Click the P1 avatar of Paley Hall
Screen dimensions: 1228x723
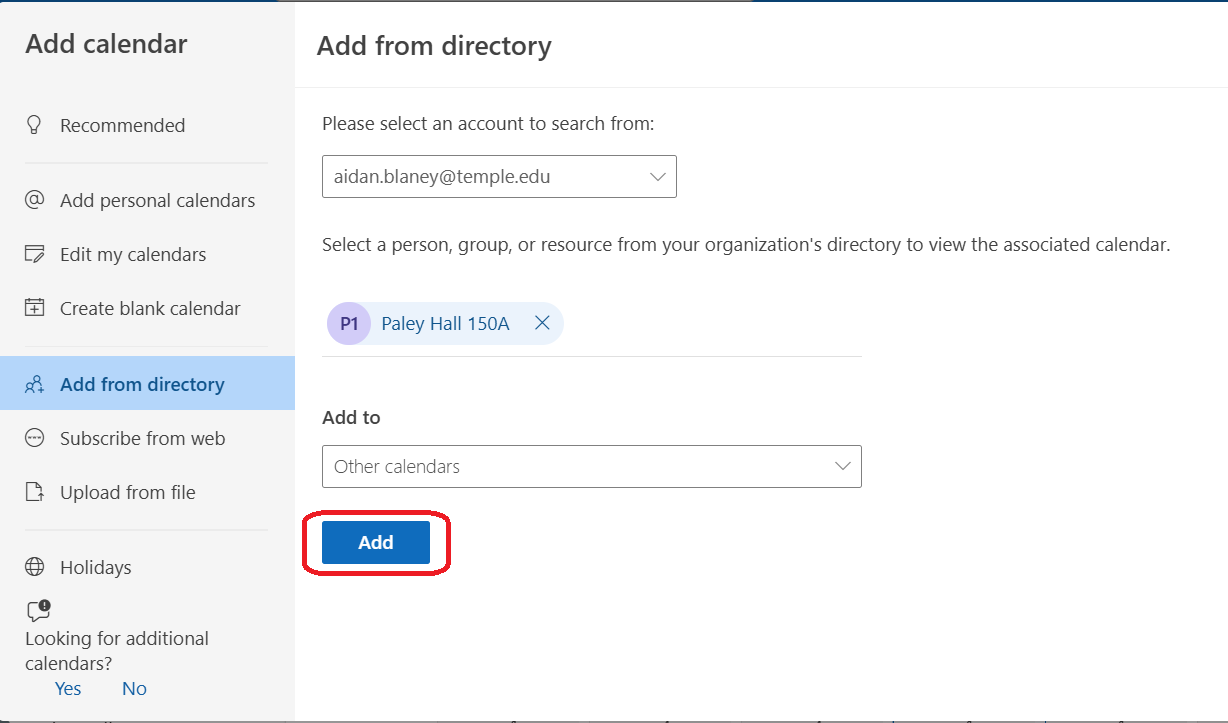[349, 324]
